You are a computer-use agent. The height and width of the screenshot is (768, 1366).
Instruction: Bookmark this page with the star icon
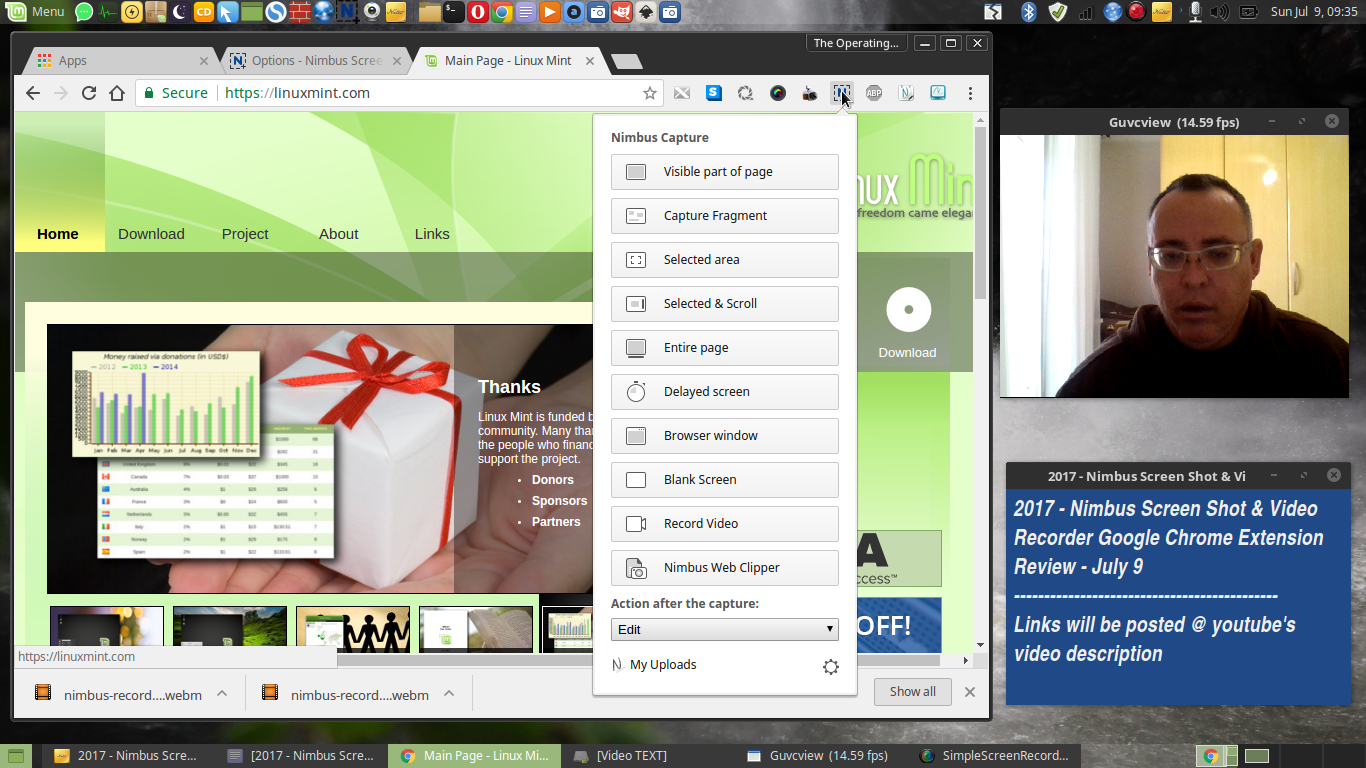click(x=650, y=93)
